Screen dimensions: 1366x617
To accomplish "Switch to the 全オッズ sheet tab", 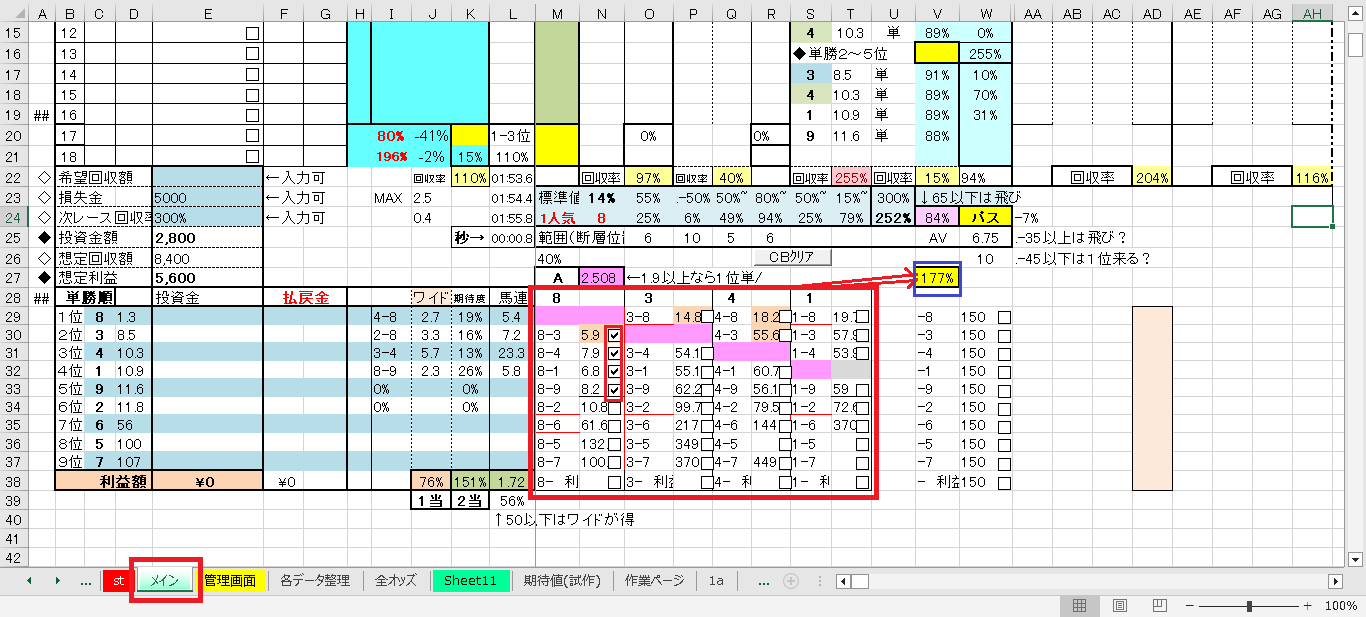I will coord(396,580).
